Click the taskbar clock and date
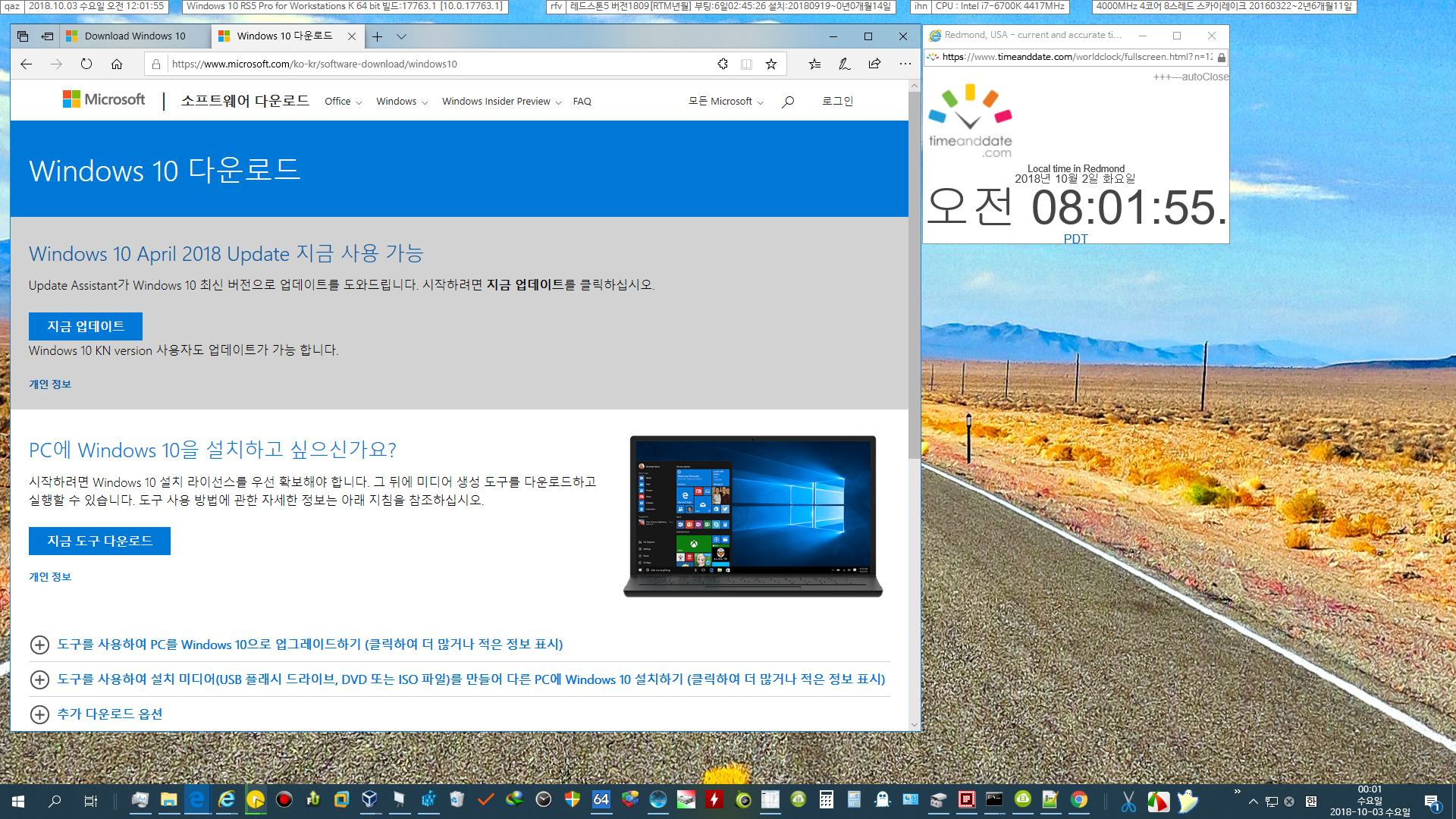Image resolution: width=1456 pixels, height=819 pixels. tap(1370, 801)
